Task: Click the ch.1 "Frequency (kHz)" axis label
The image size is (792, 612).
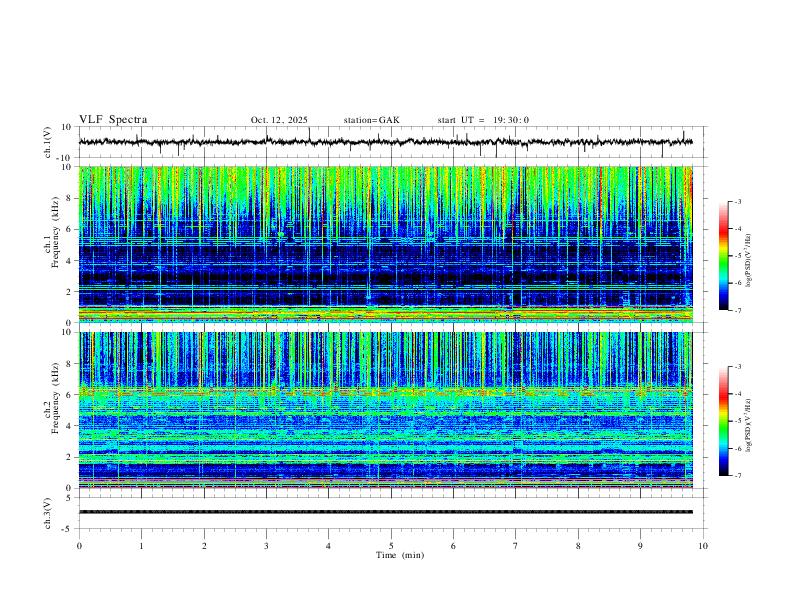Action: pos(56,232)
